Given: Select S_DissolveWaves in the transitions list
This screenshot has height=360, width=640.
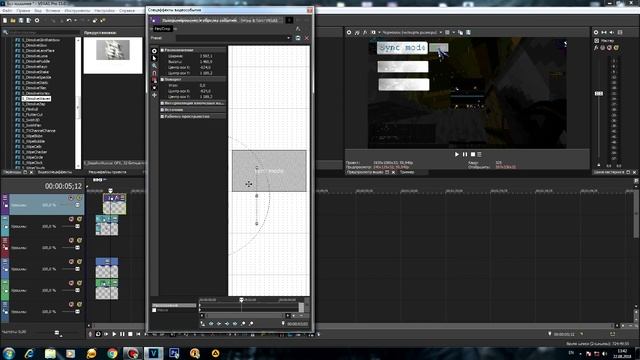Looking at the screenshot, I should click(x=36, y=99).
